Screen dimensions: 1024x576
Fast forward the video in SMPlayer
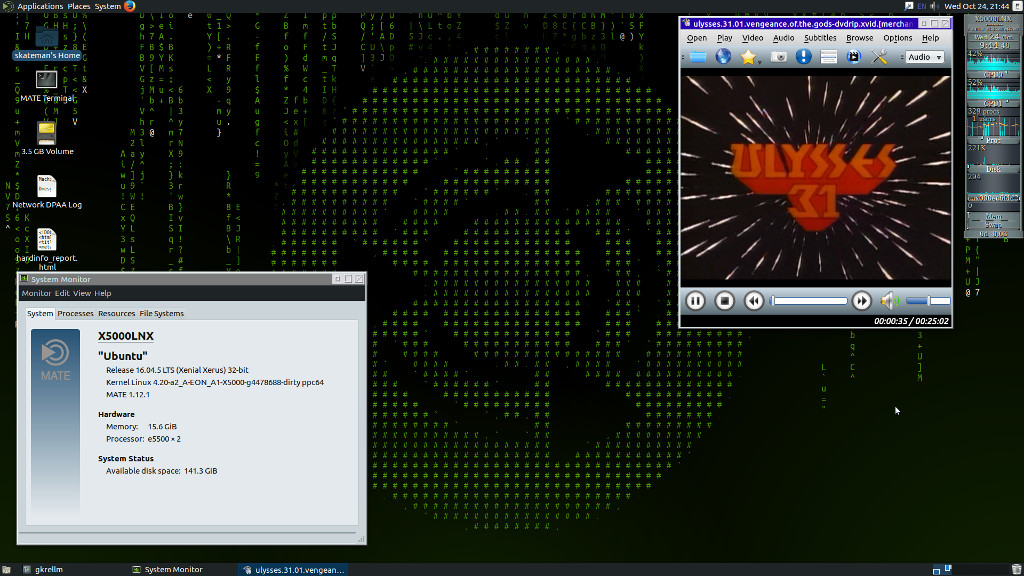pyautogui.click(x=861, y=301)
